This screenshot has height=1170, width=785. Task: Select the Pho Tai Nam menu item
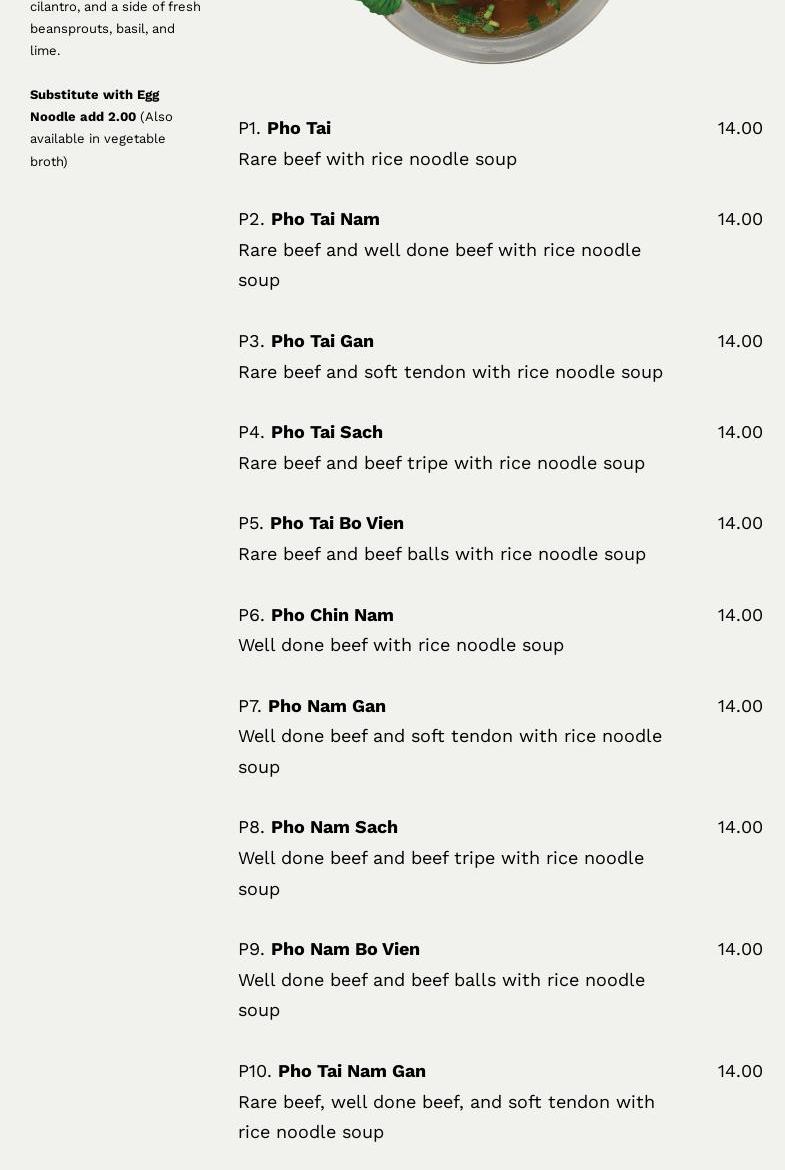[x=324, y=219]
